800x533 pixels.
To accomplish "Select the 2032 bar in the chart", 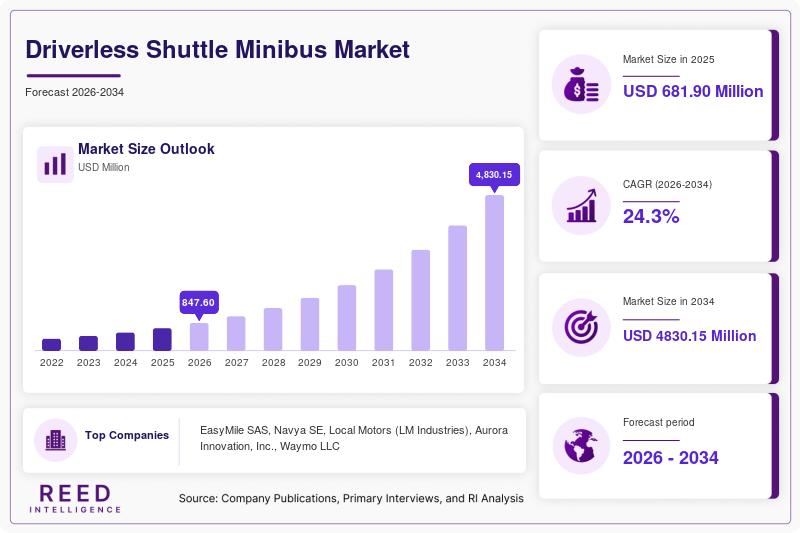I will 420,300.
